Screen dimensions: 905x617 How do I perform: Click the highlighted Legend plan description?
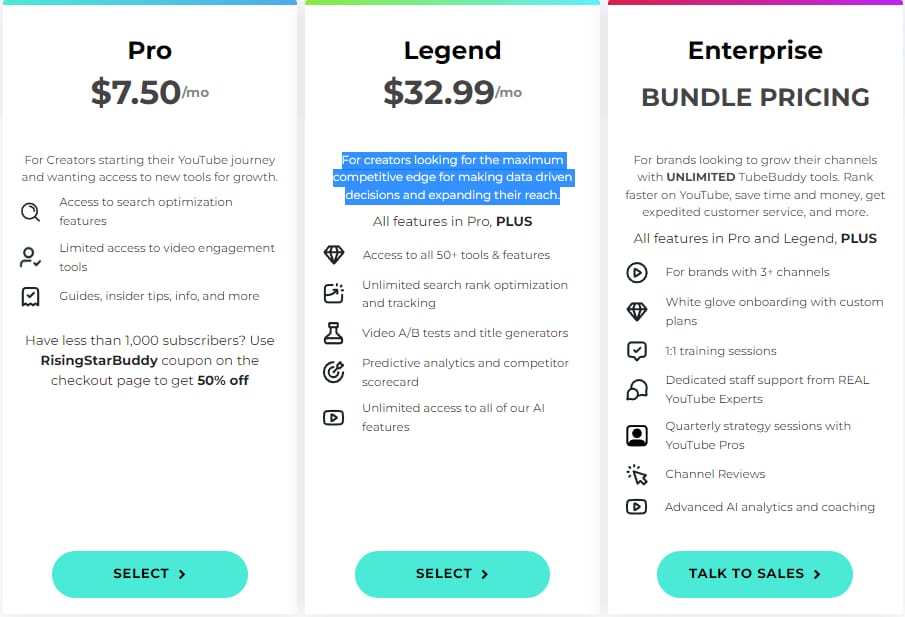coord(452,177)
